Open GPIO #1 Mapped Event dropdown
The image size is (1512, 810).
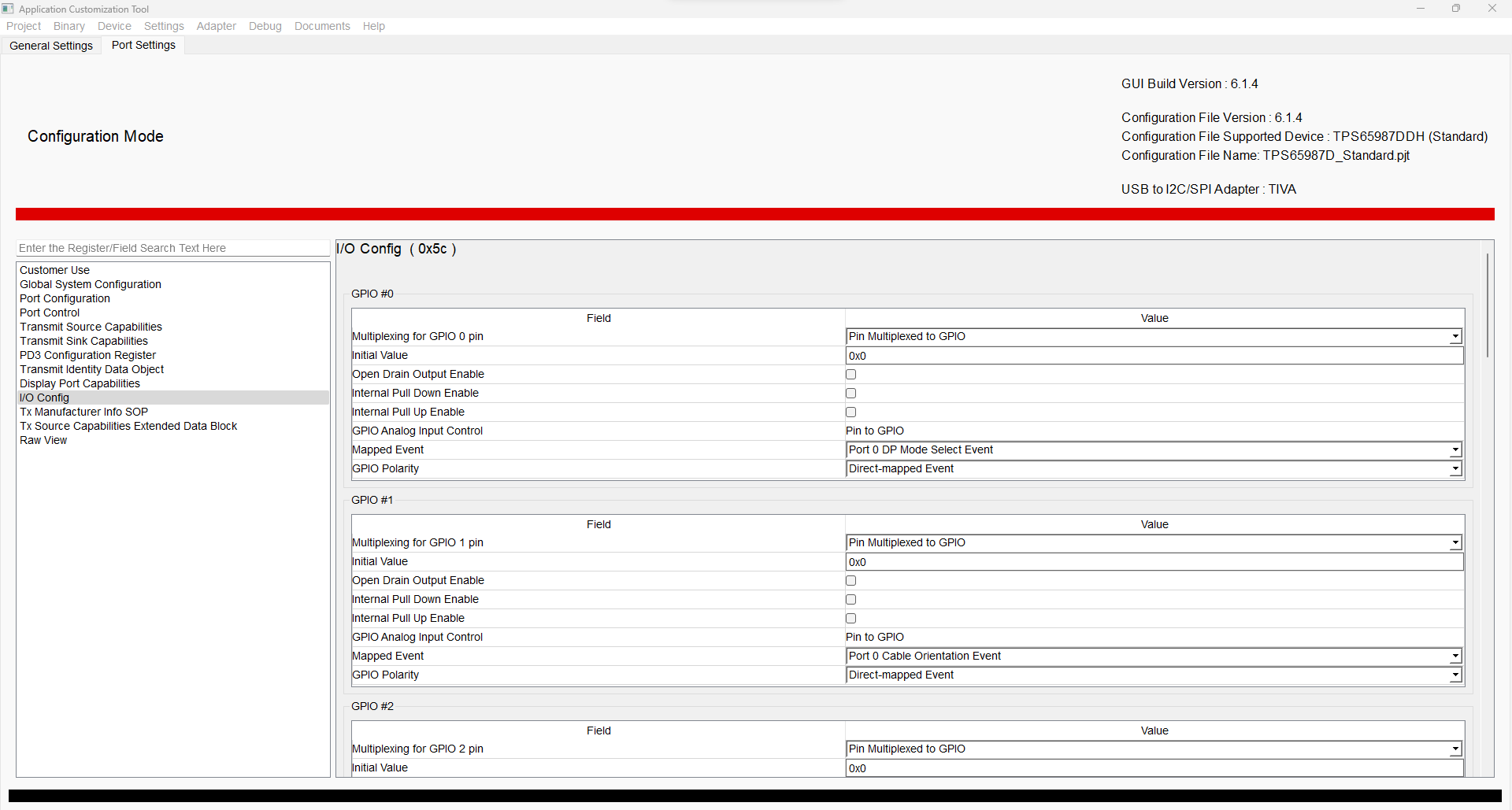click(1154, 656)
